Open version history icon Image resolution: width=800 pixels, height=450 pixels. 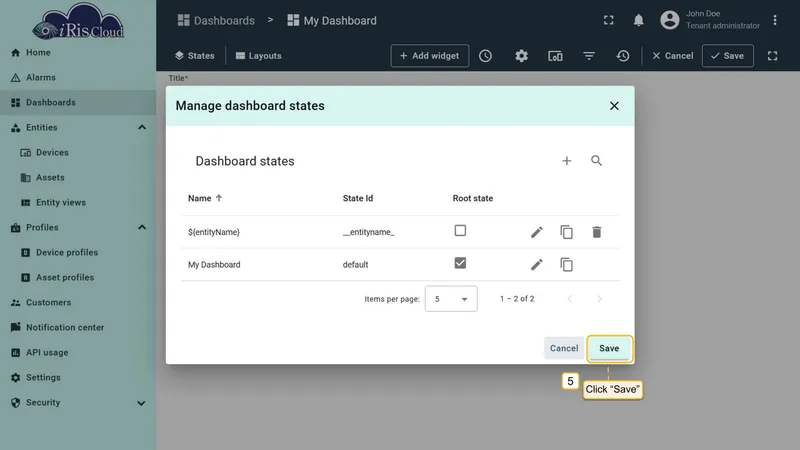click(x=622, y=56)
